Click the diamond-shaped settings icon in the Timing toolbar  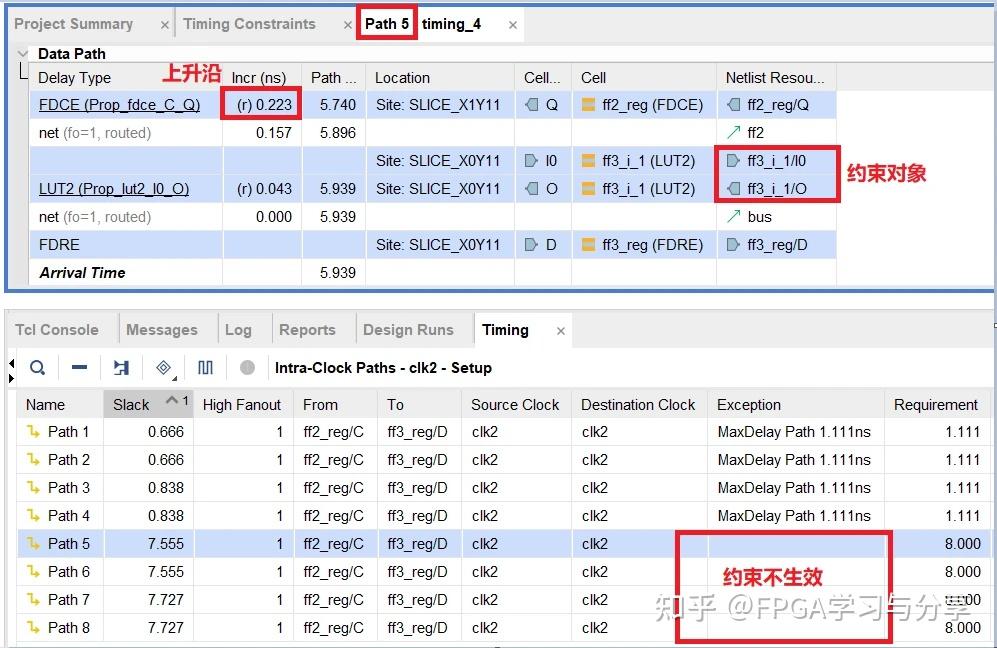pyautogui.click(x=164, y=367)
